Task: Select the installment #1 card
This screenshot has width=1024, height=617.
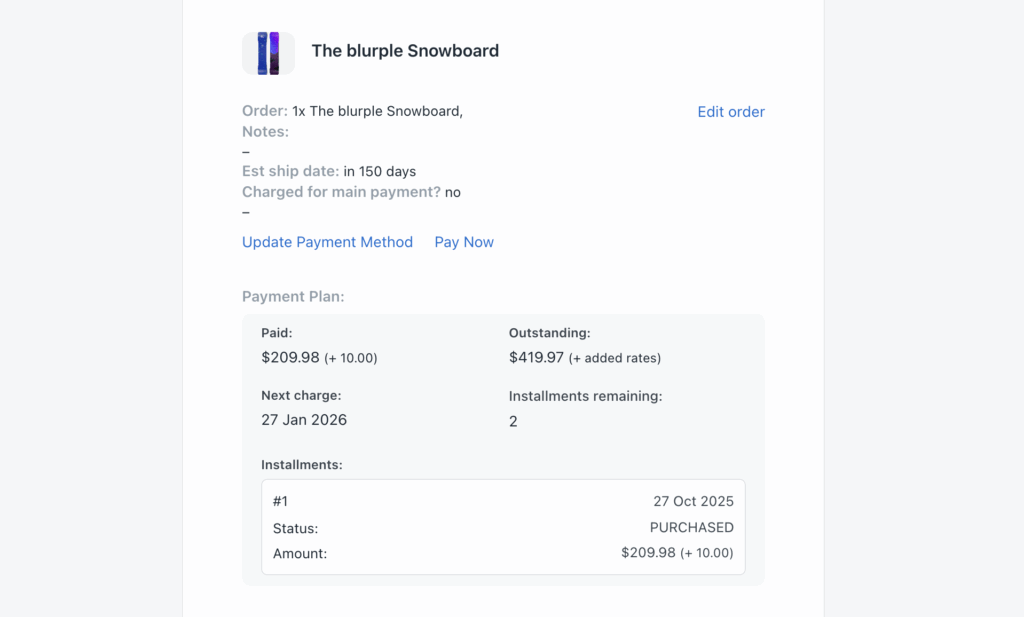Action: [503, 527]
